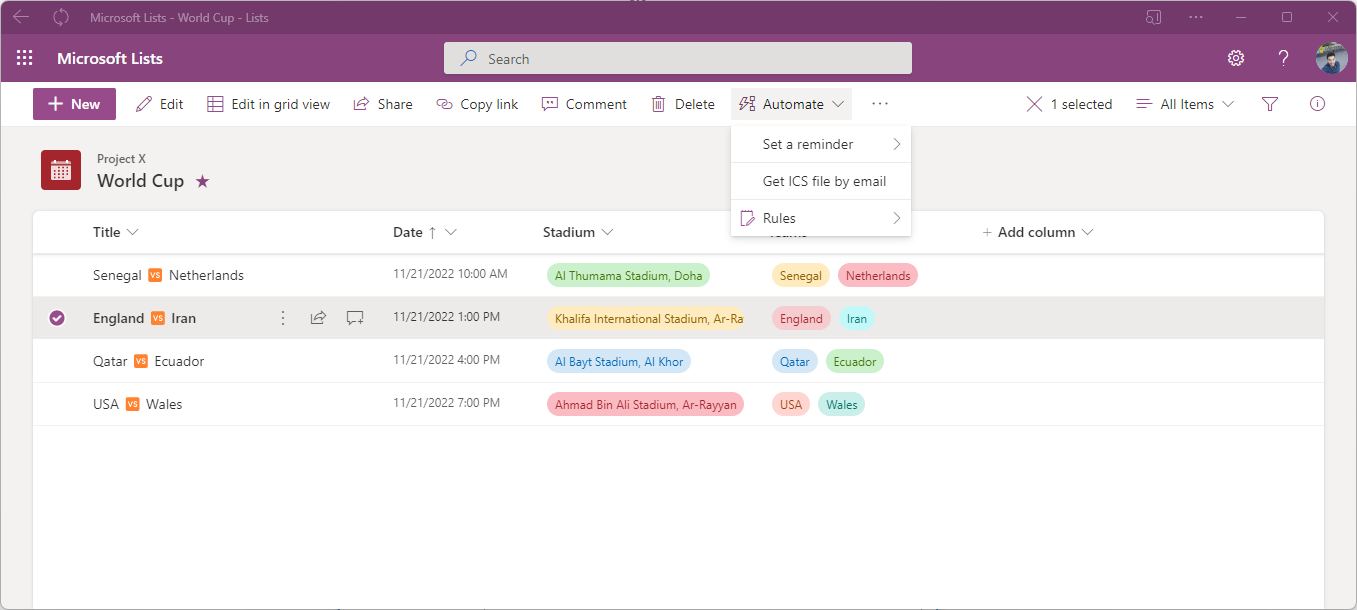The height and width of the screenshot is (610, 1357).
Task: Clear selection with the 1 selected X
Action: (x=1034, y=104)
